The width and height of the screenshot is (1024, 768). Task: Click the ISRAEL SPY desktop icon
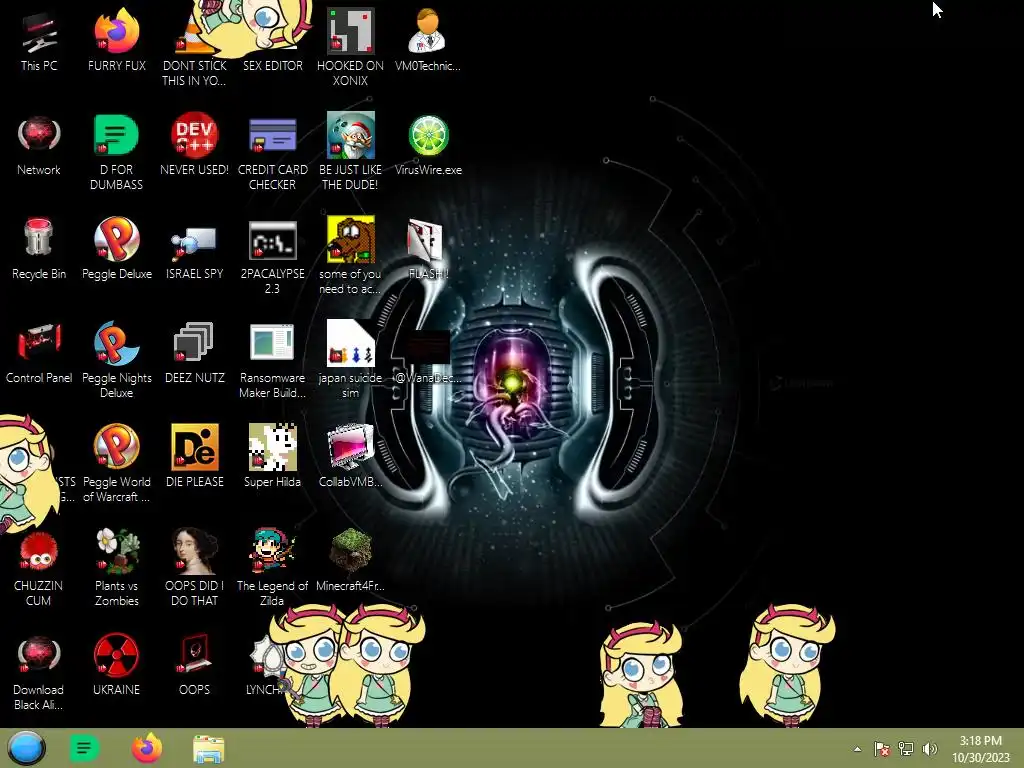click(x=194, y=250)
